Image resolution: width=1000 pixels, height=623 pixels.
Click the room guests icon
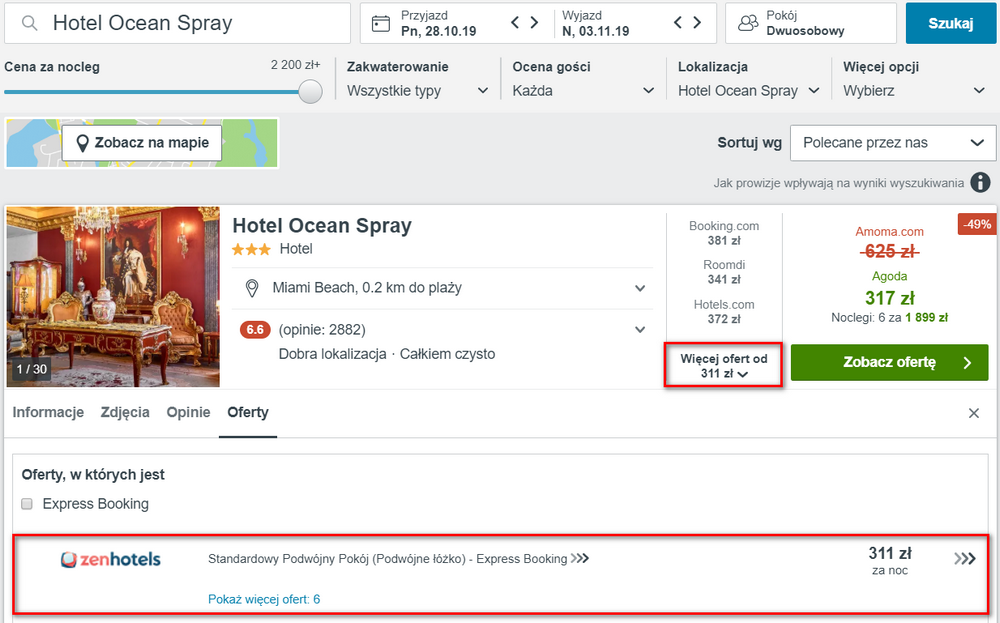(747, 24)
